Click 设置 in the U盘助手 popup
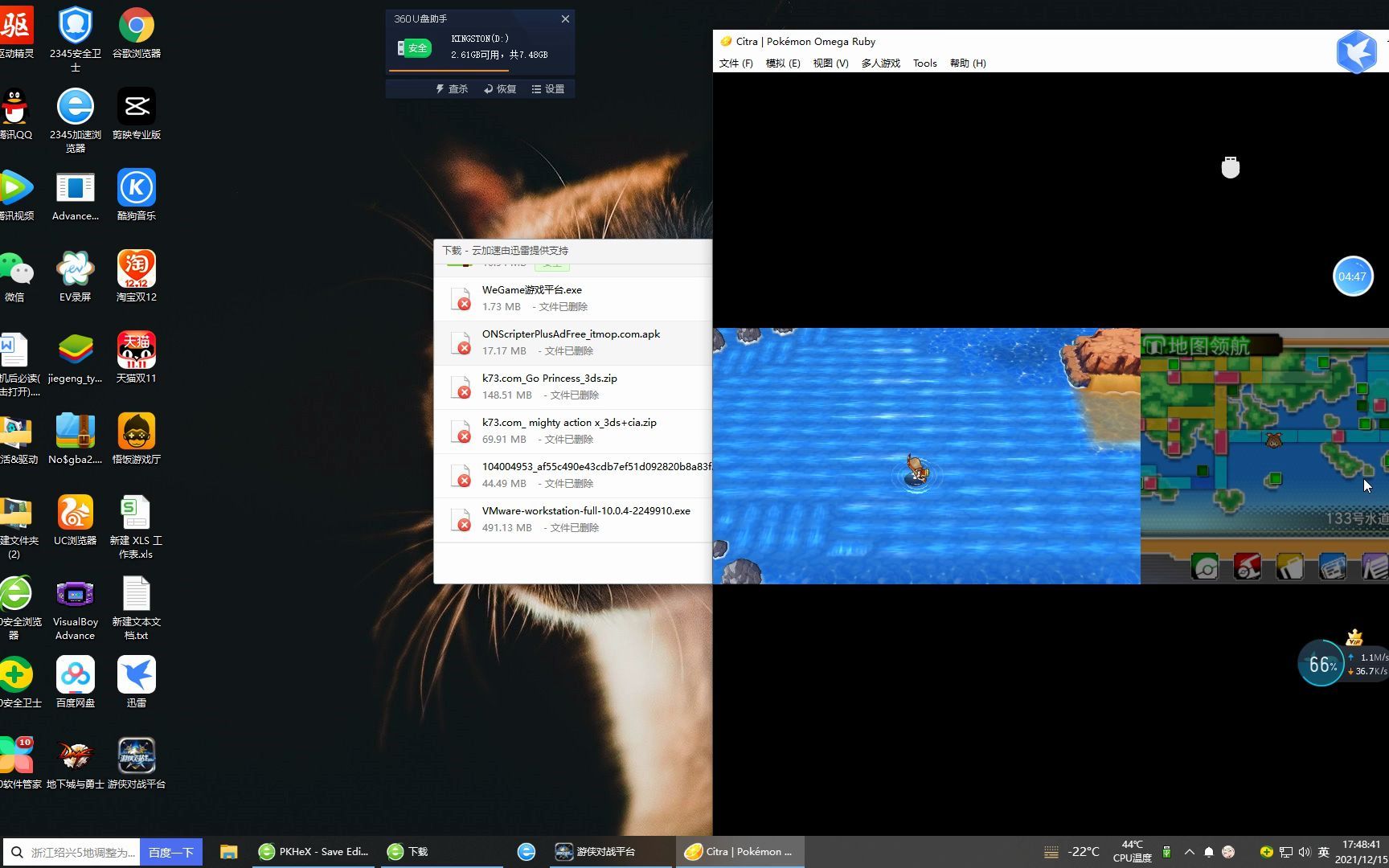The height and width of the screenshot is (868, 1389). point(548,89)
